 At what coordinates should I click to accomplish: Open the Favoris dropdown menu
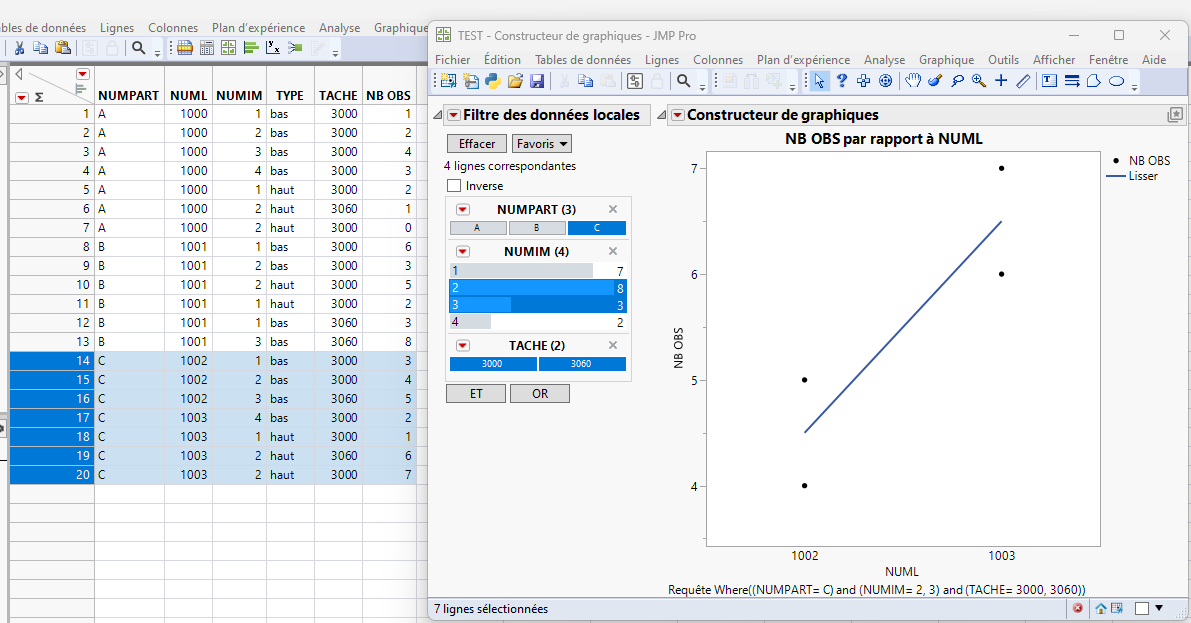[541, 143]
